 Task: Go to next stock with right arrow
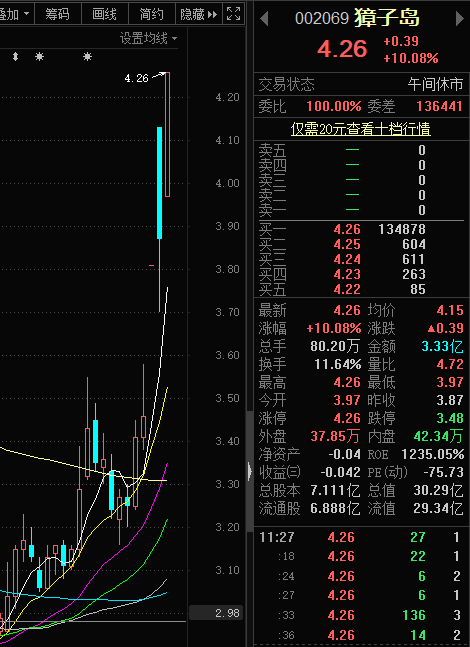point(459,19)
